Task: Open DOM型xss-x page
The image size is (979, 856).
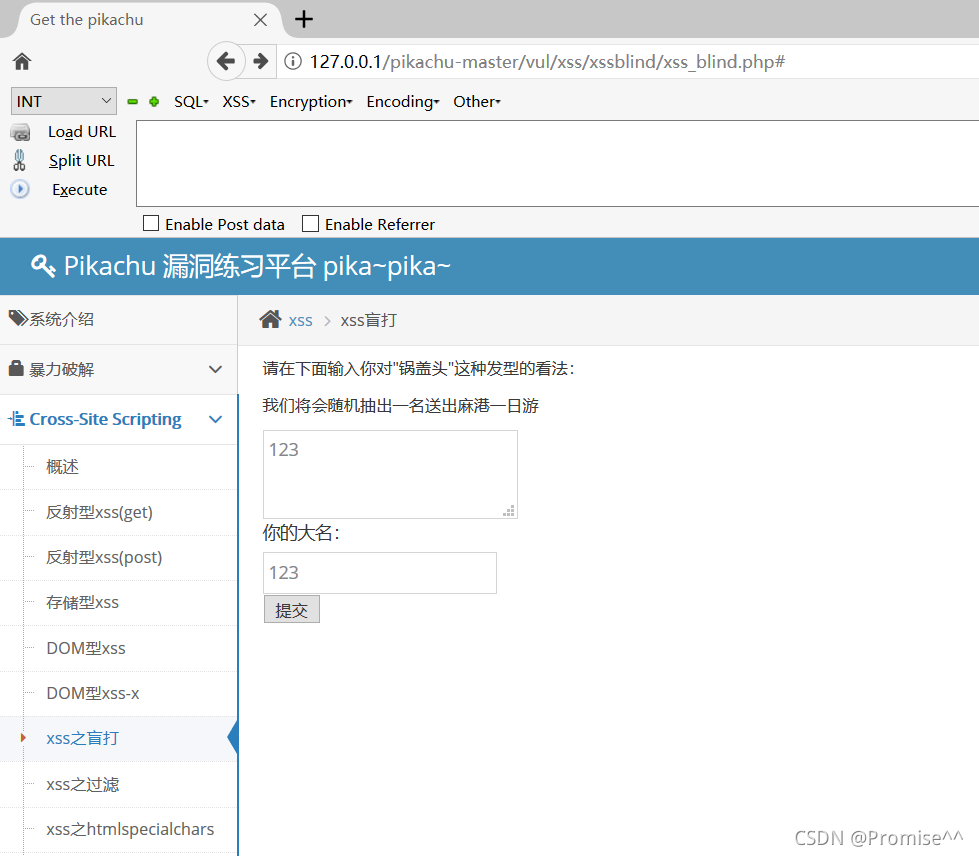Action: click(93, 693)
